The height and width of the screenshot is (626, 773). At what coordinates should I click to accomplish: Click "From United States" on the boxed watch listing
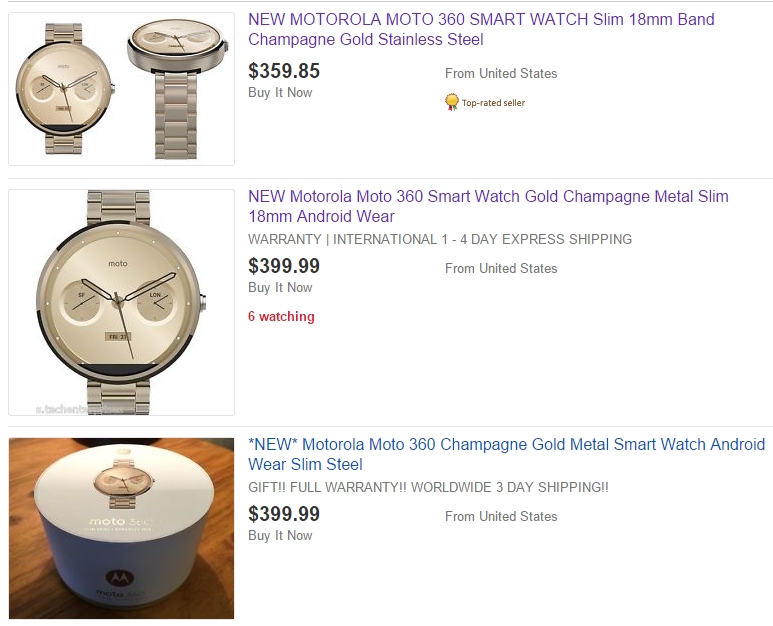501,517
